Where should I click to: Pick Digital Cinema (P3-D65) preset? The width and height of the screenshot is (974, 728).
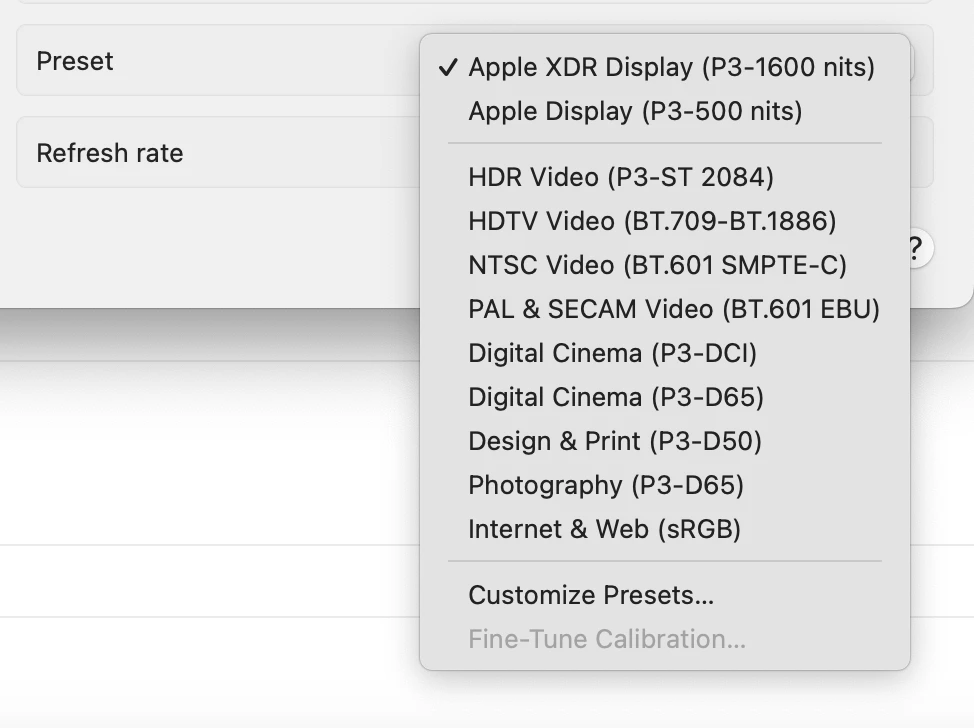click(x=615, y=397)
